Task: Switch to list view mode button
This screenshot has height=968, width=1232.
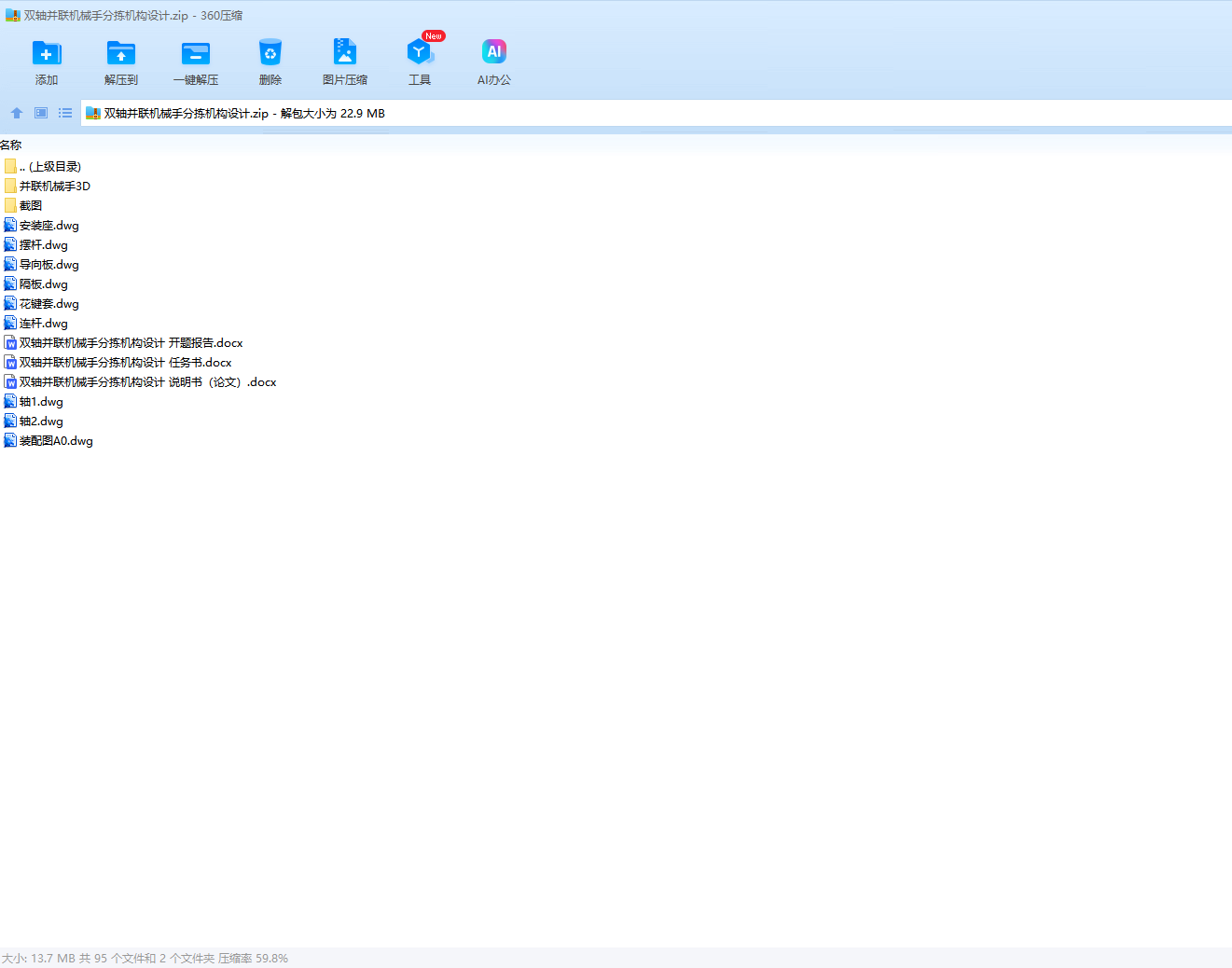Action: coord(65,113)
